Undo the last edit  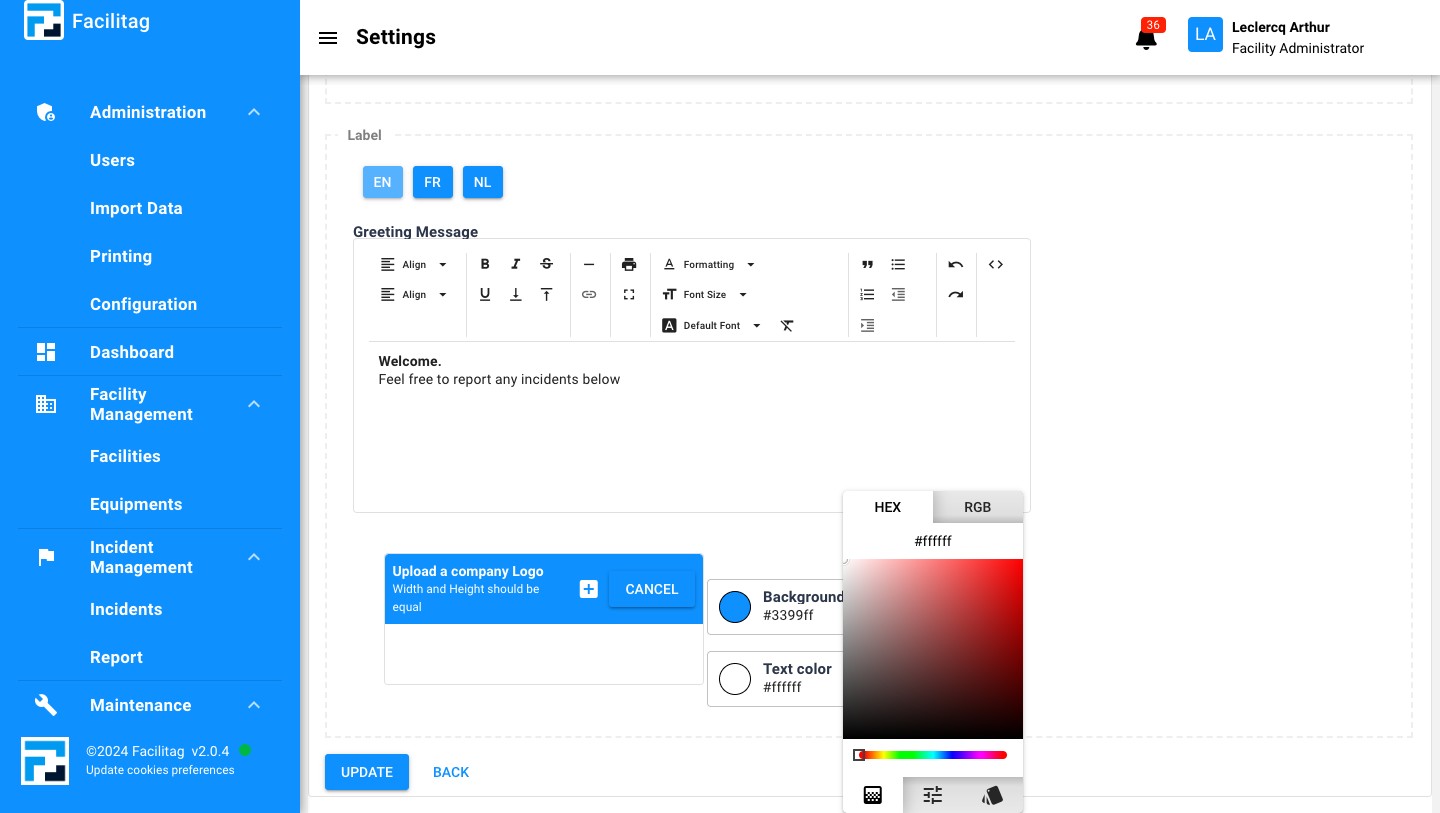click(956, 264)
